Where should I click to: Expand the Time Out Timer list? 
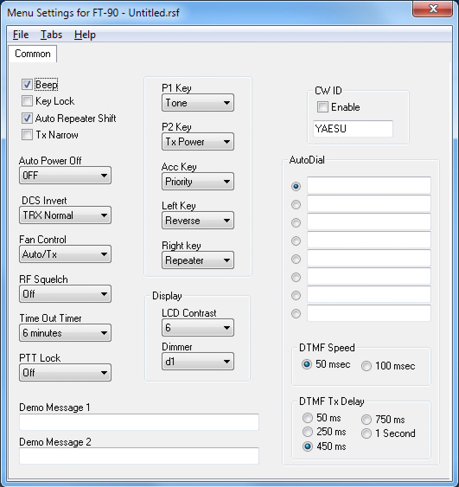65,333
